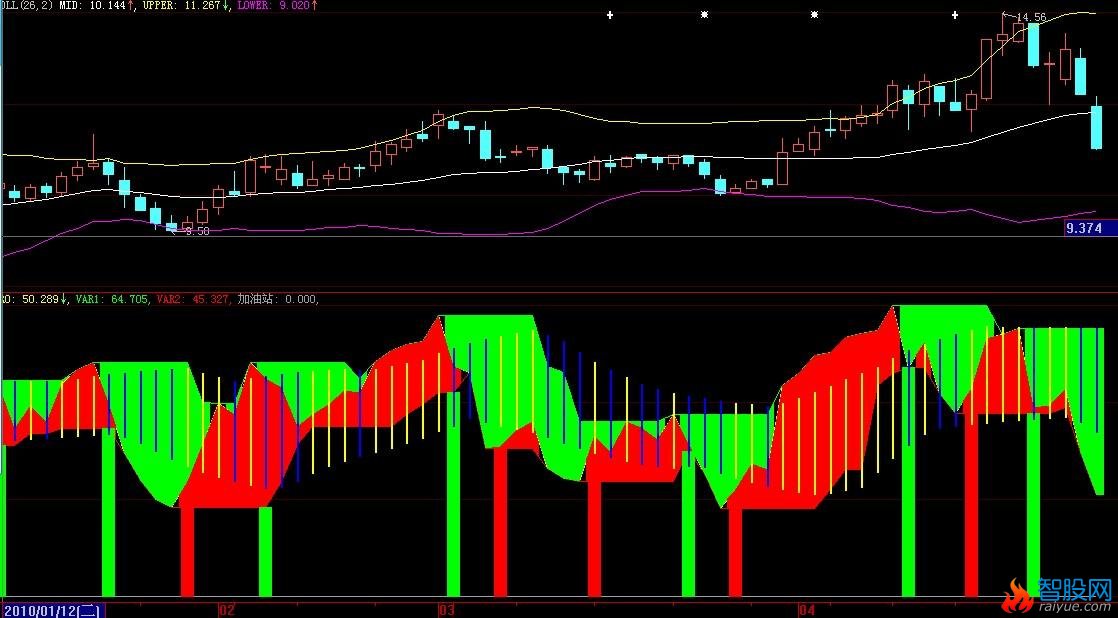
Task: Select the 8.50 low price label
Action: (x=197, y=231)
